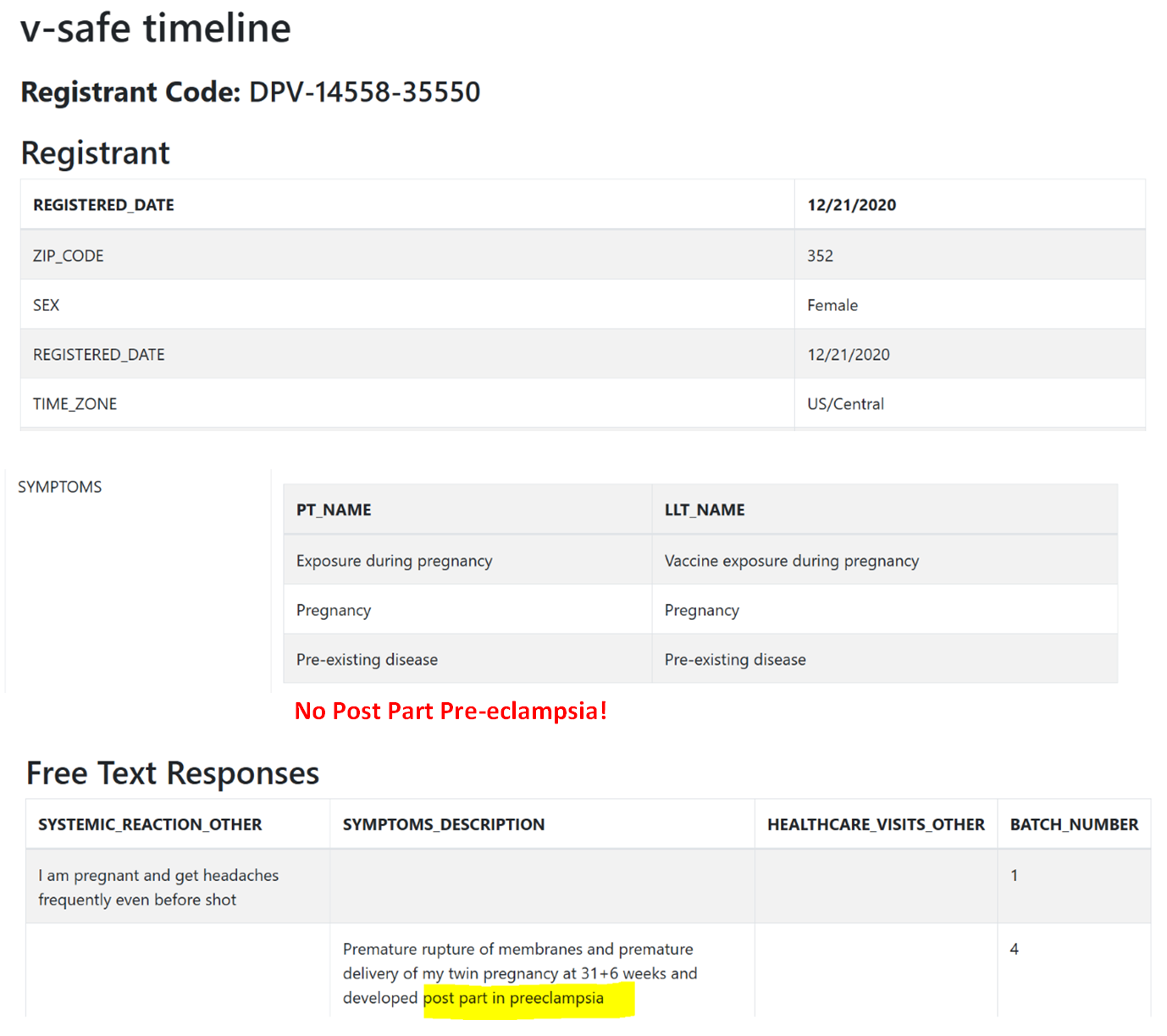Click non-bold REGISTERED_DATE label under SEX row

click(99, 355)
